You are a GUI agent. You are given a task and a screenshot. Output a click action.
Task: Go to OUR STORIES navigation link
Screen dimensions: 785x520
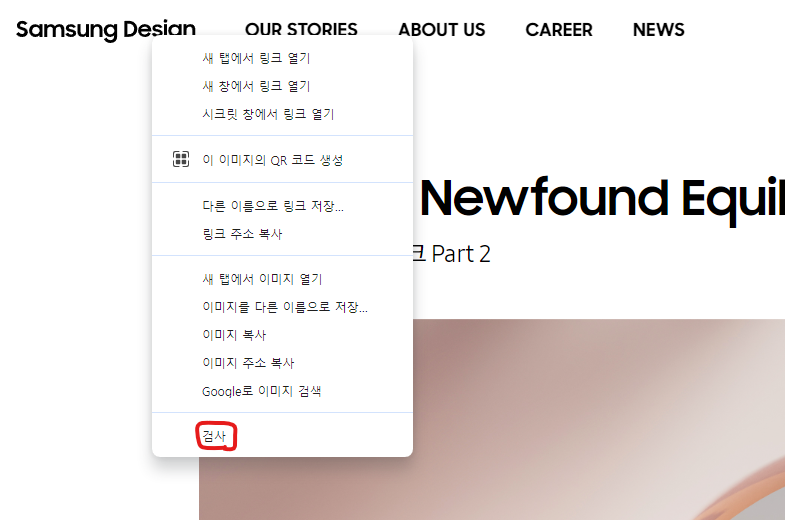pyautogui.click(x=301, y=30)
